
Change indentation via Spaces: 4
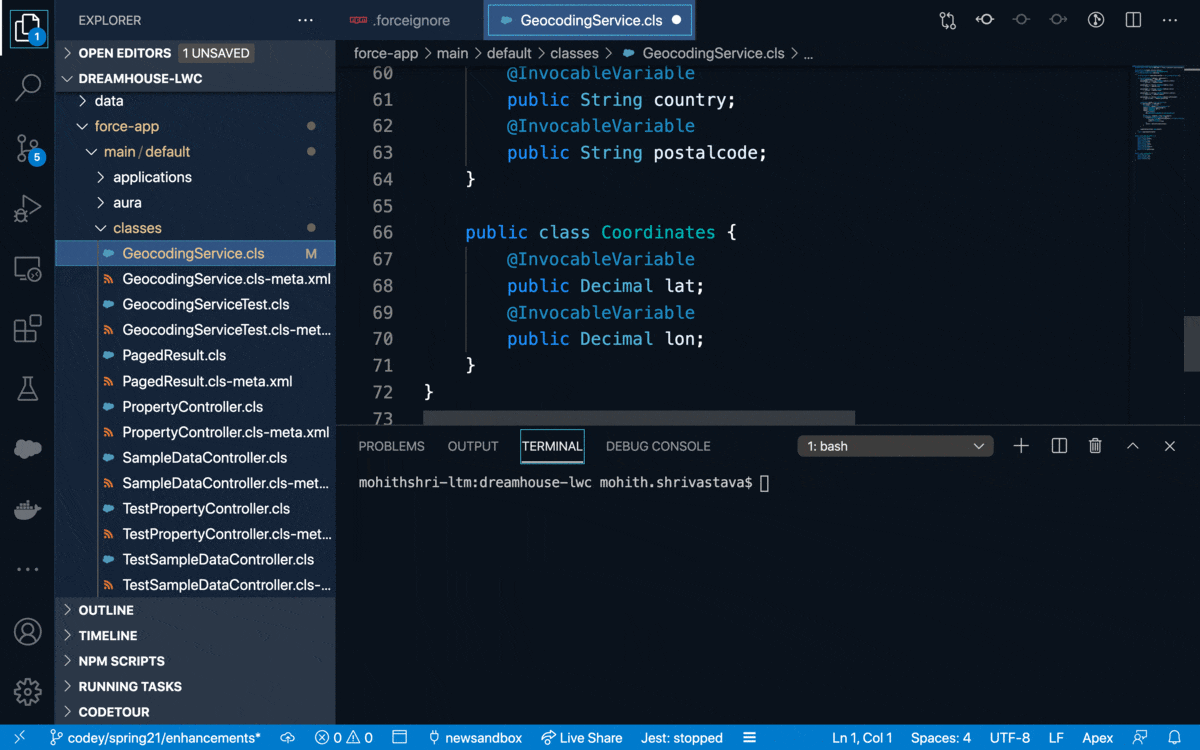pos(941,738)
